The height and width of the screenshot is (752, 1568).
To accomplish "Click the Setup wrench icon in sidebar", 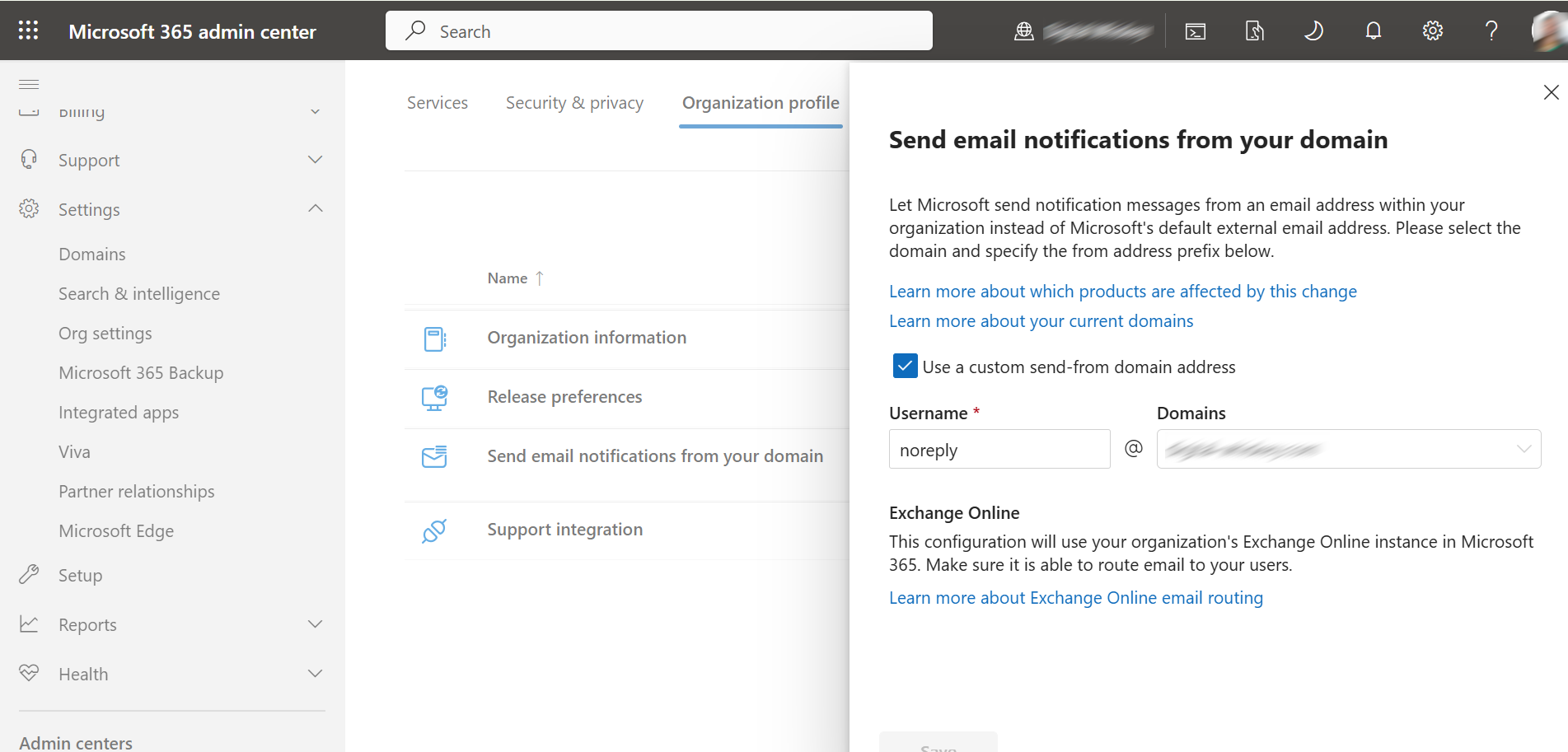I will [x=29, y=574].
